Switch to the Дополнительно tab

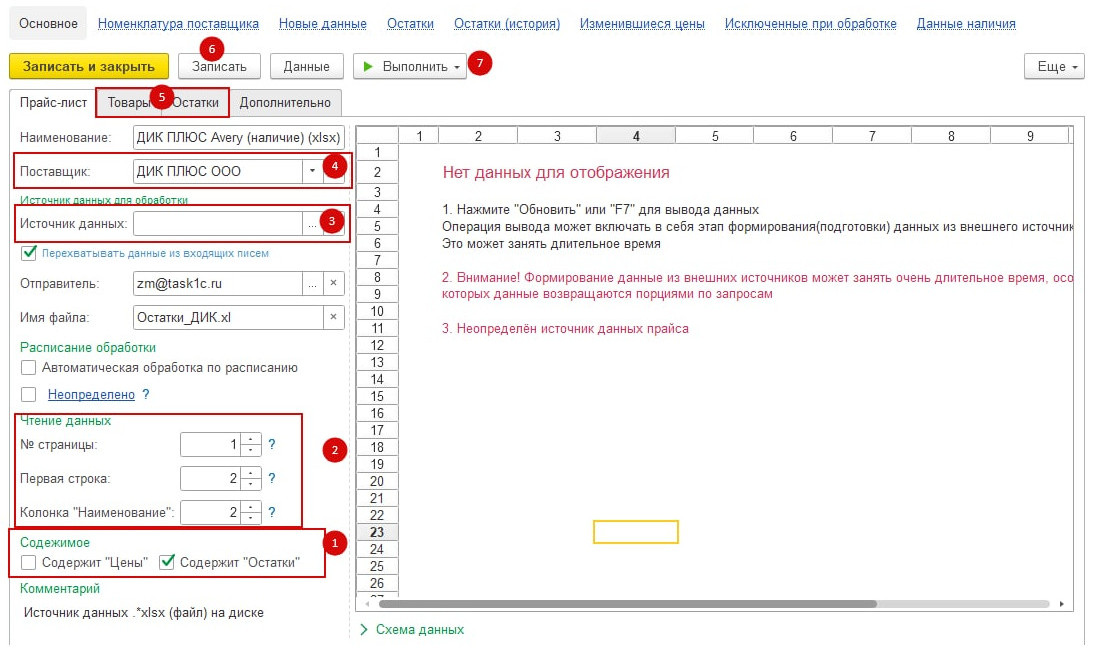[285, 102]
